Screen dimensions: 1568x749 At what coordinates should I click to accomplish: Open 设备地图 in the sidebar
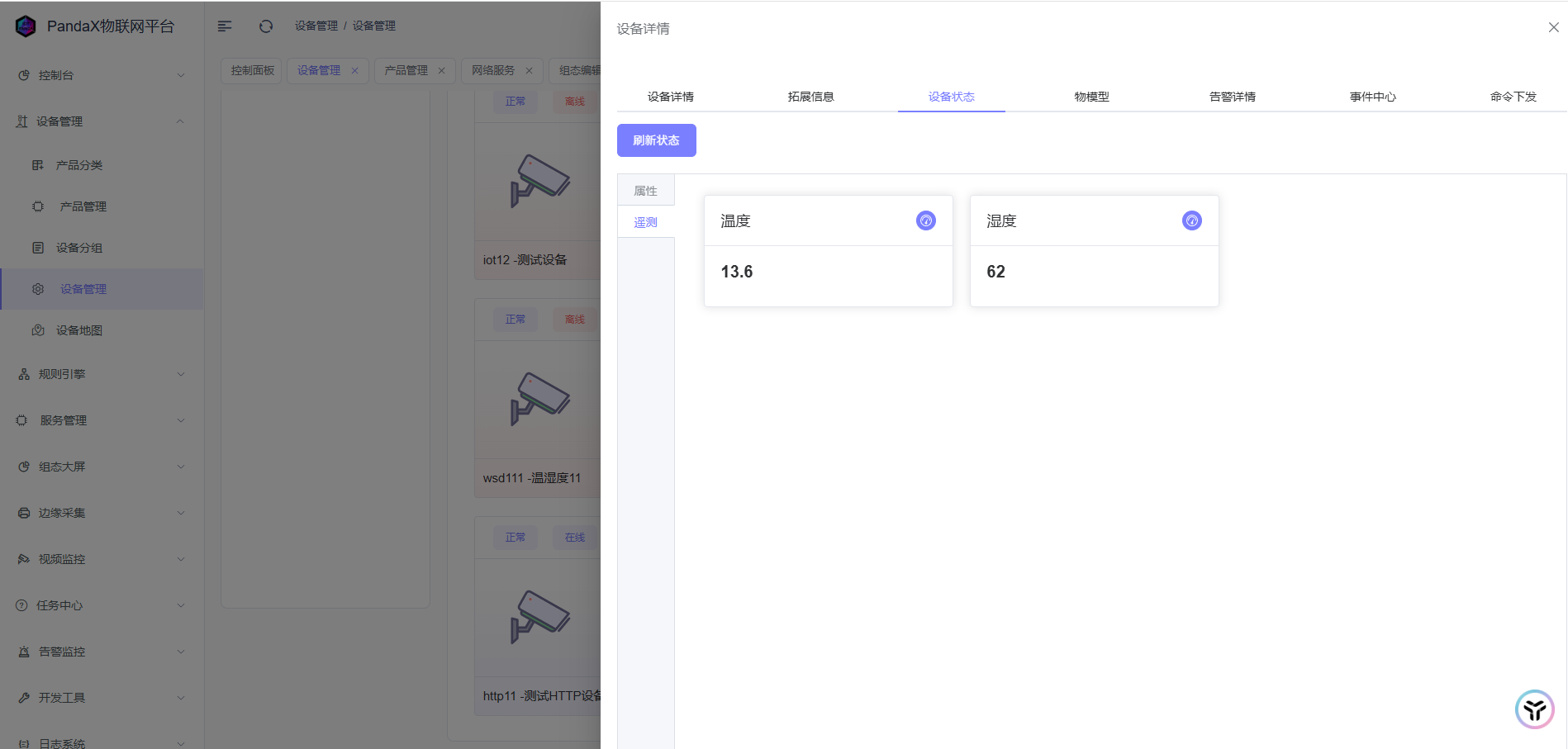[79, 330]
